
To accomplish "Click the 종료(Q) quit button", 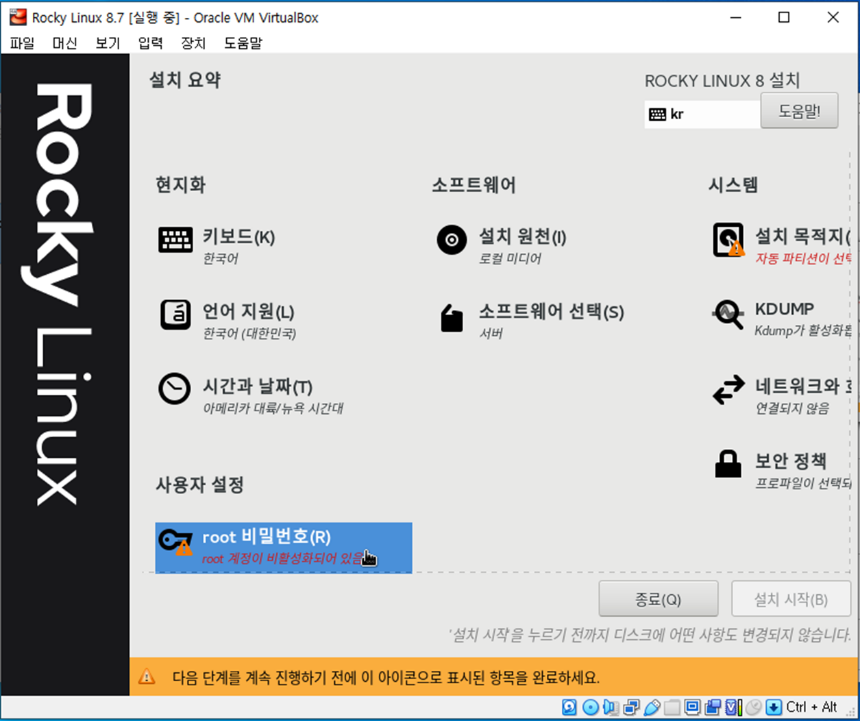I will [x=658, y=598].
